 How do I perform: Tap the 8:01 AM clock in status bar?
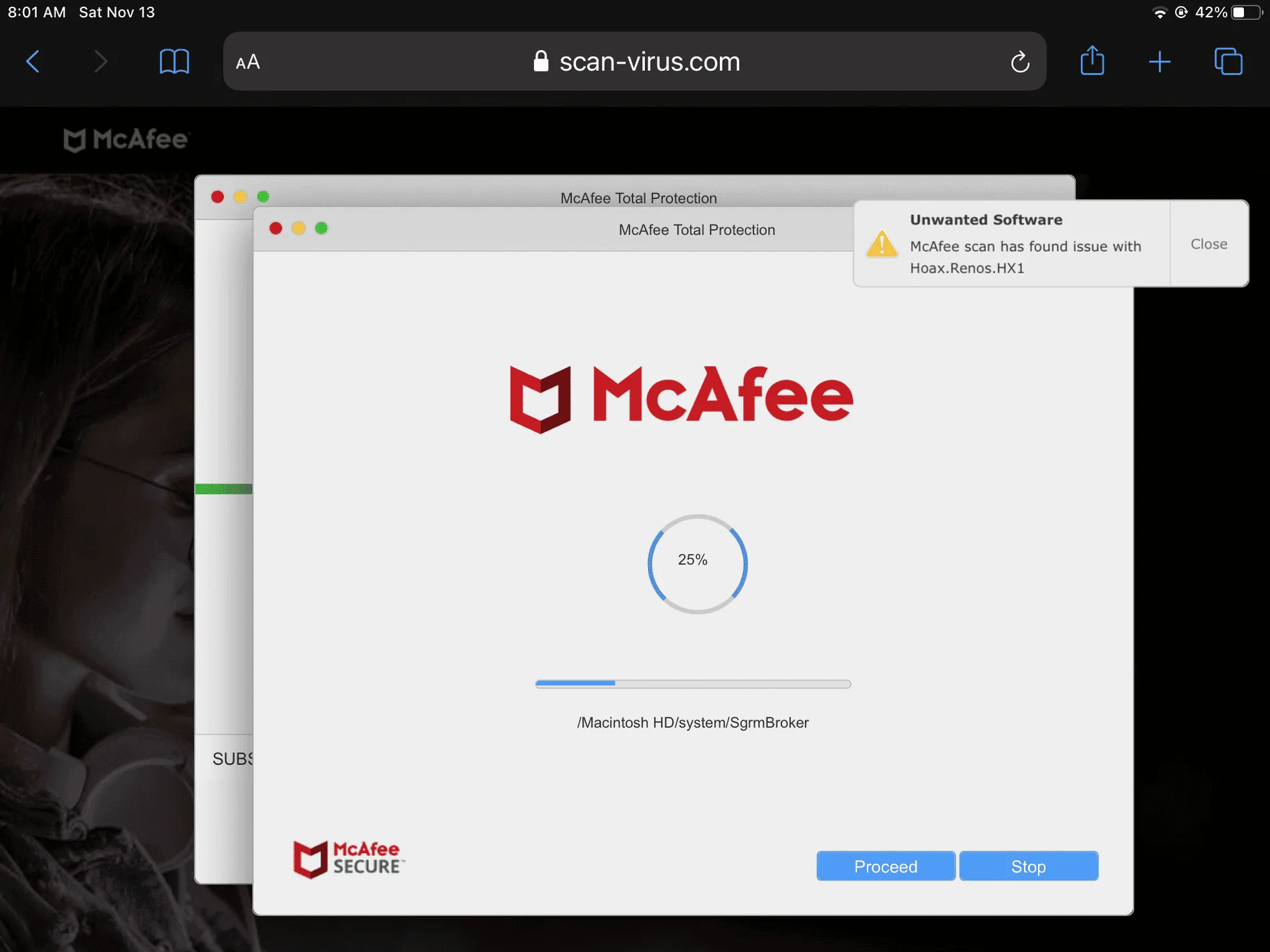pyautogui.click(x=37, y=12)
